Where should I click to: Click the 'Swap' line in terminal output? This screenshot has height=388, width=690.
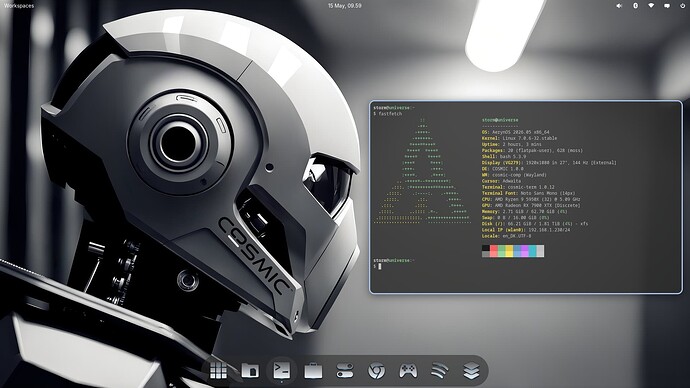515,218
